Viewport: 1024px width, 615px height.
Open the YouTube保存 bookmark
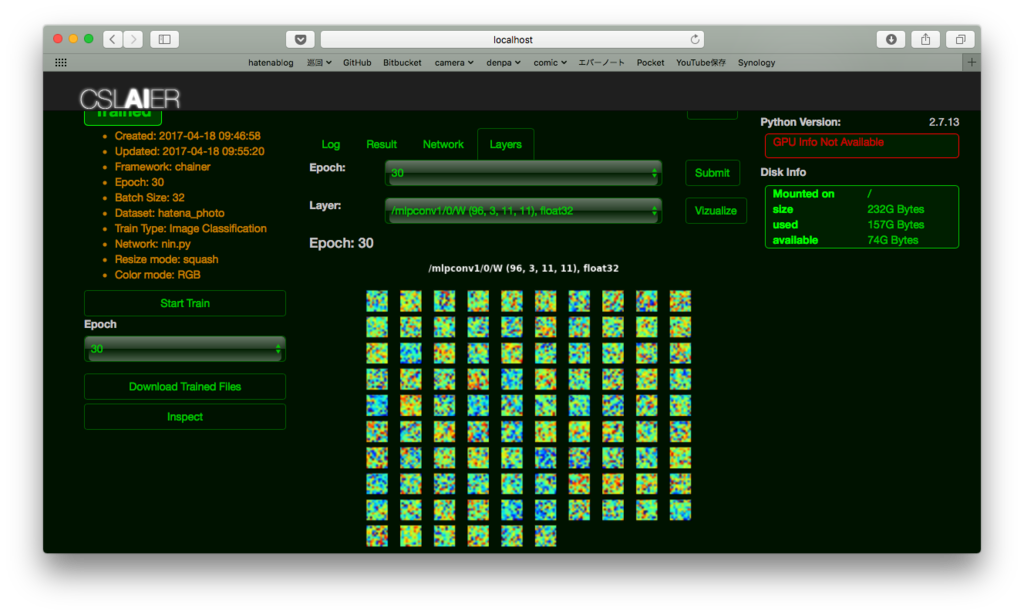[701, 63]
